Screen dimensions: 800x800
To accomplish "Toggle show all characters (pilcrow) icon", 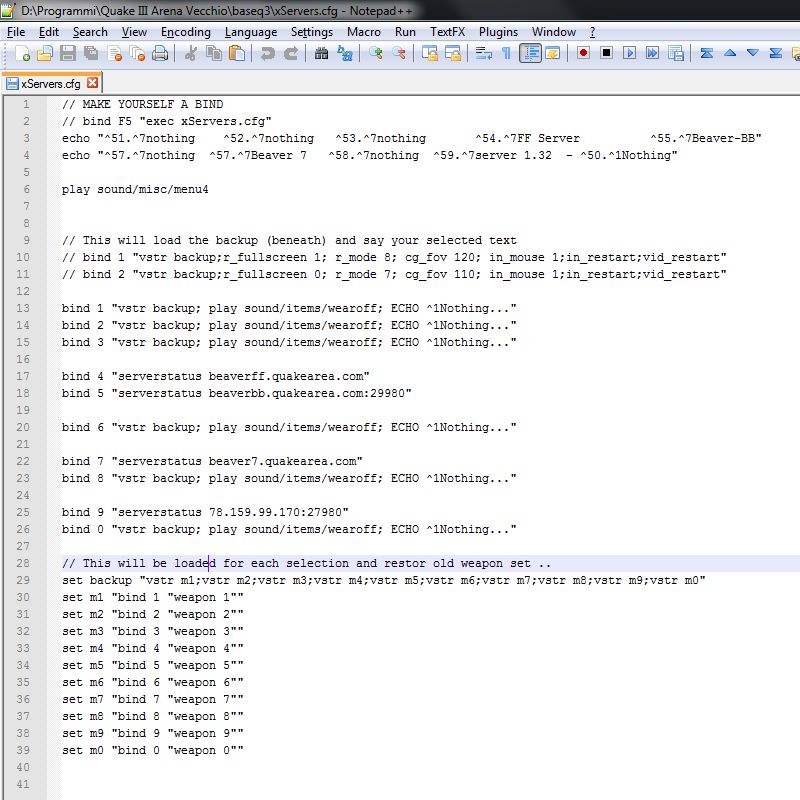I will (506, 53).
